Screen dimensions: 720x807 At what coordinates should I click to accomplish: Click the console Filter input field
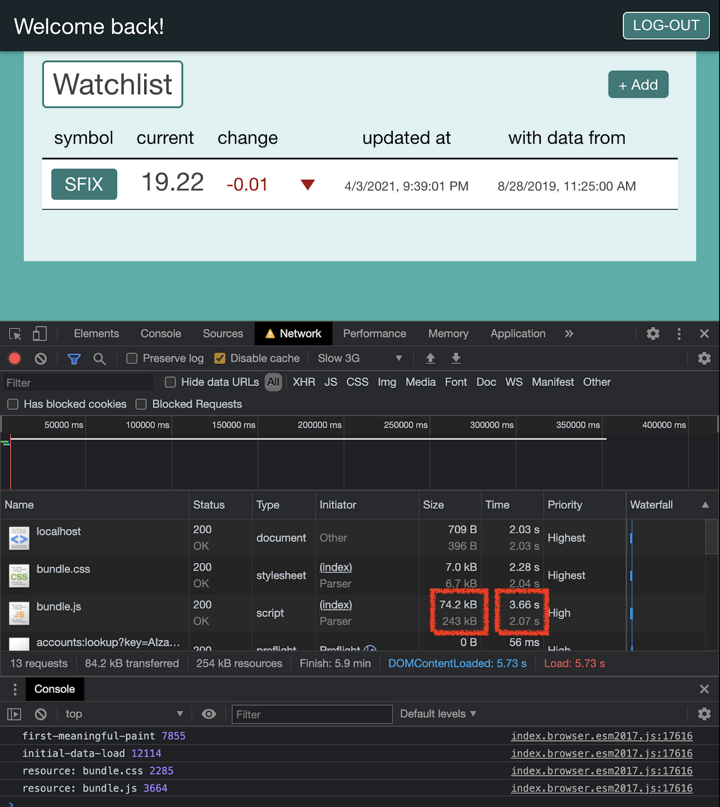312,714
